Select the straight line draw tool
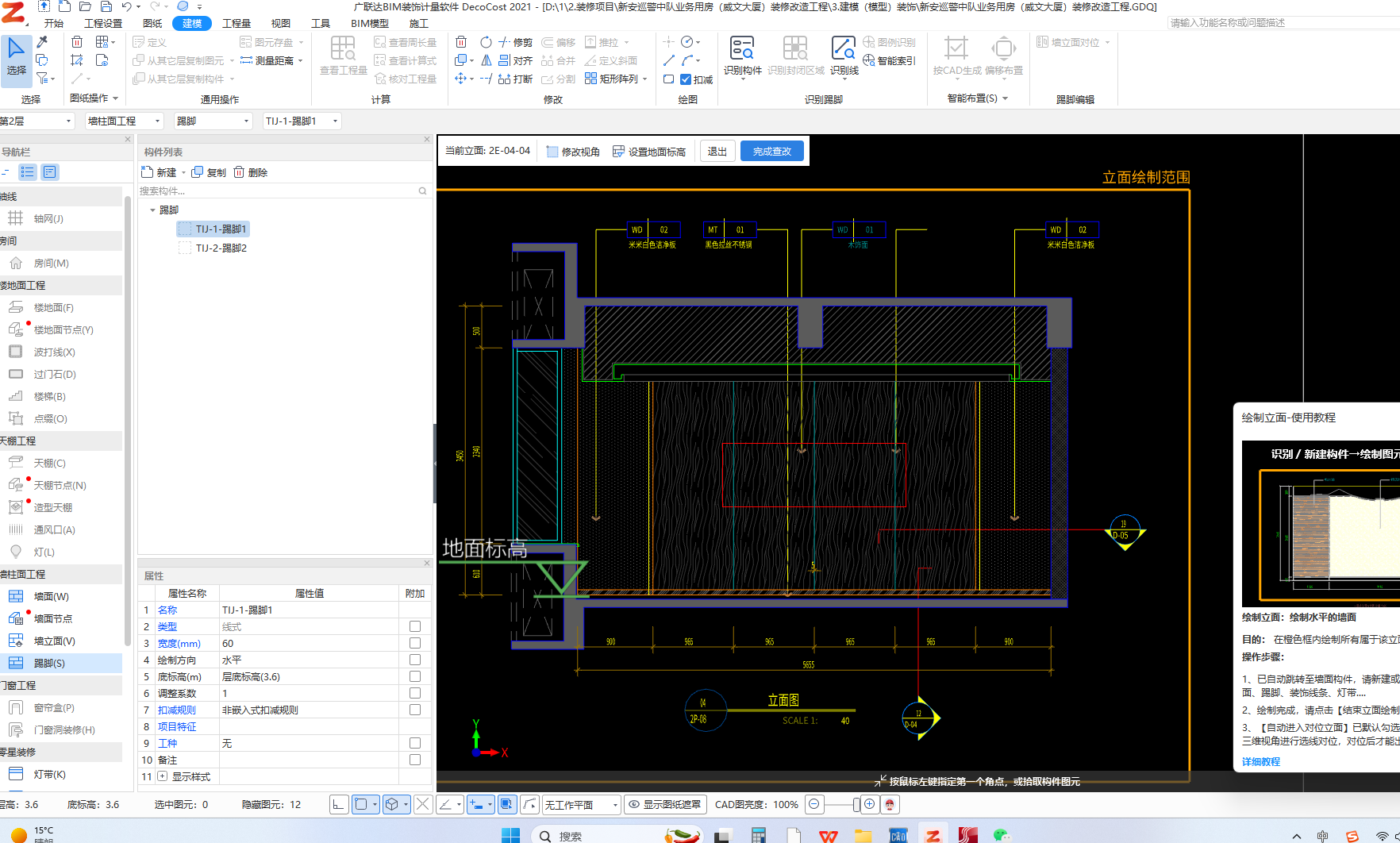Image resolution: width=1400 pixels, height=843 pixels. [668, 60]
